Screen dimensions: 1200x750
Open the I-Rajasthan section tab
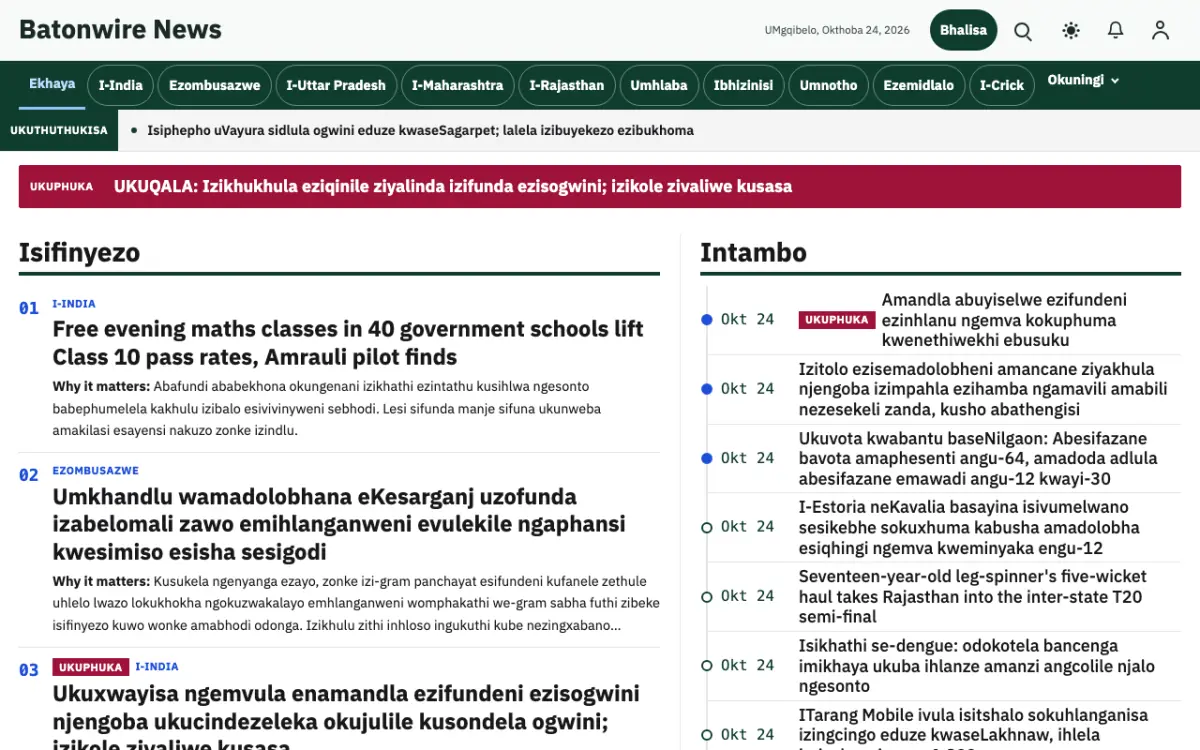coord(567,85)
